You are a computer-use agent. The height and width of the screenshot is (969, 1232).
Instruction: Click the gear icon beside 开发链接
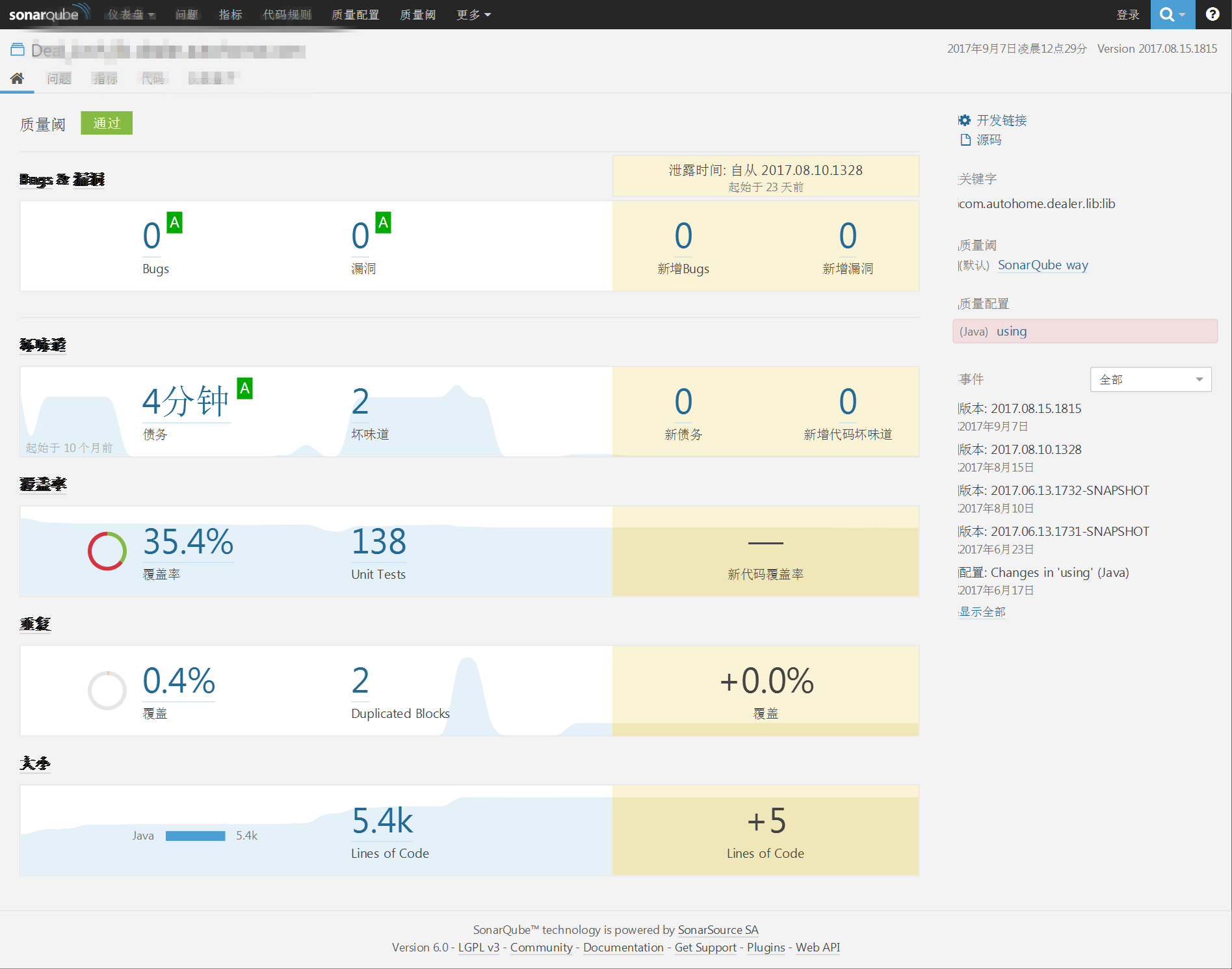(x=965, y=120)
